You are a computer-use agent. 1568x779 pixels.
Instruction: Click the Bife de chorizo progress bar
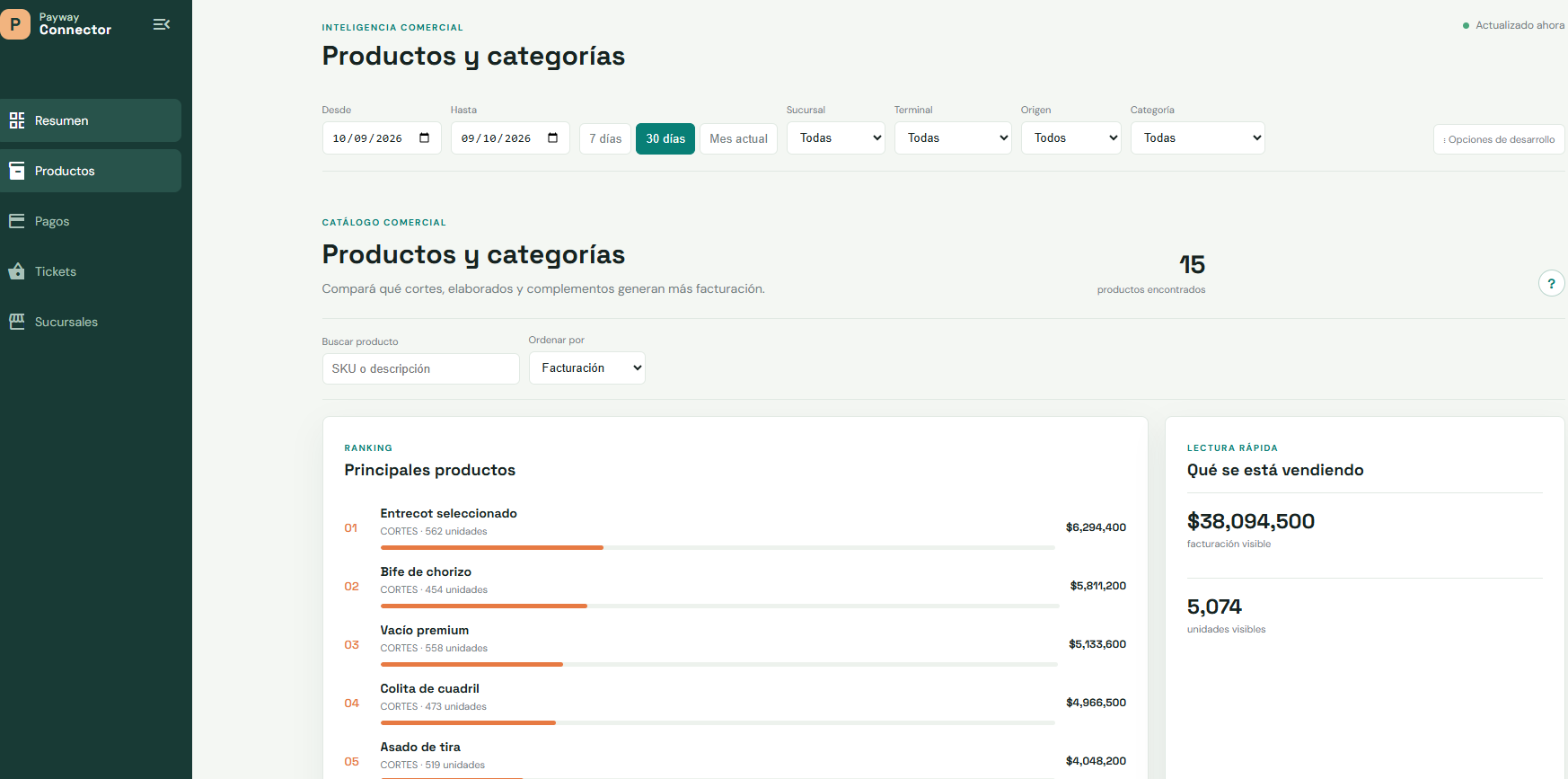click(720, 606)
